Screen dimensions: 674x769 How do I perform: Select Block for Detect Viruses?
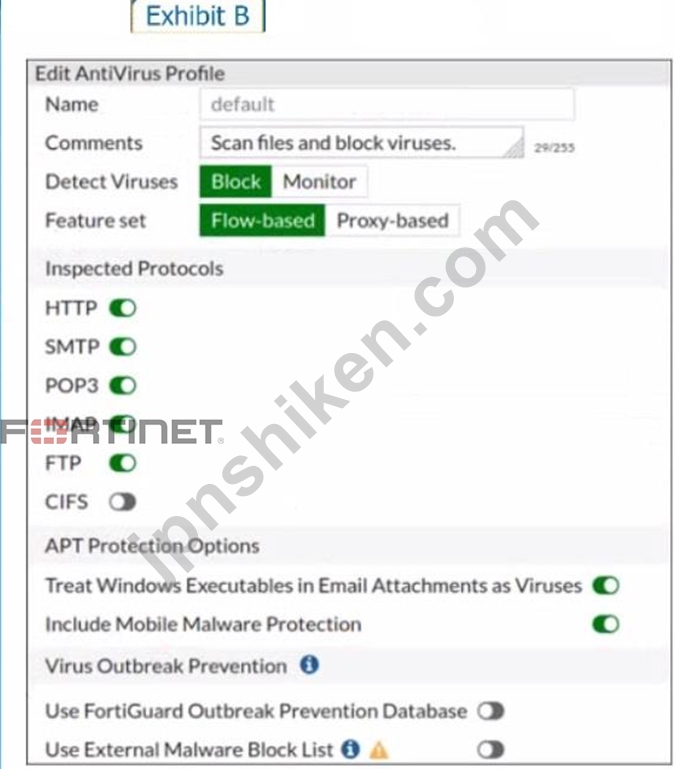235,181
